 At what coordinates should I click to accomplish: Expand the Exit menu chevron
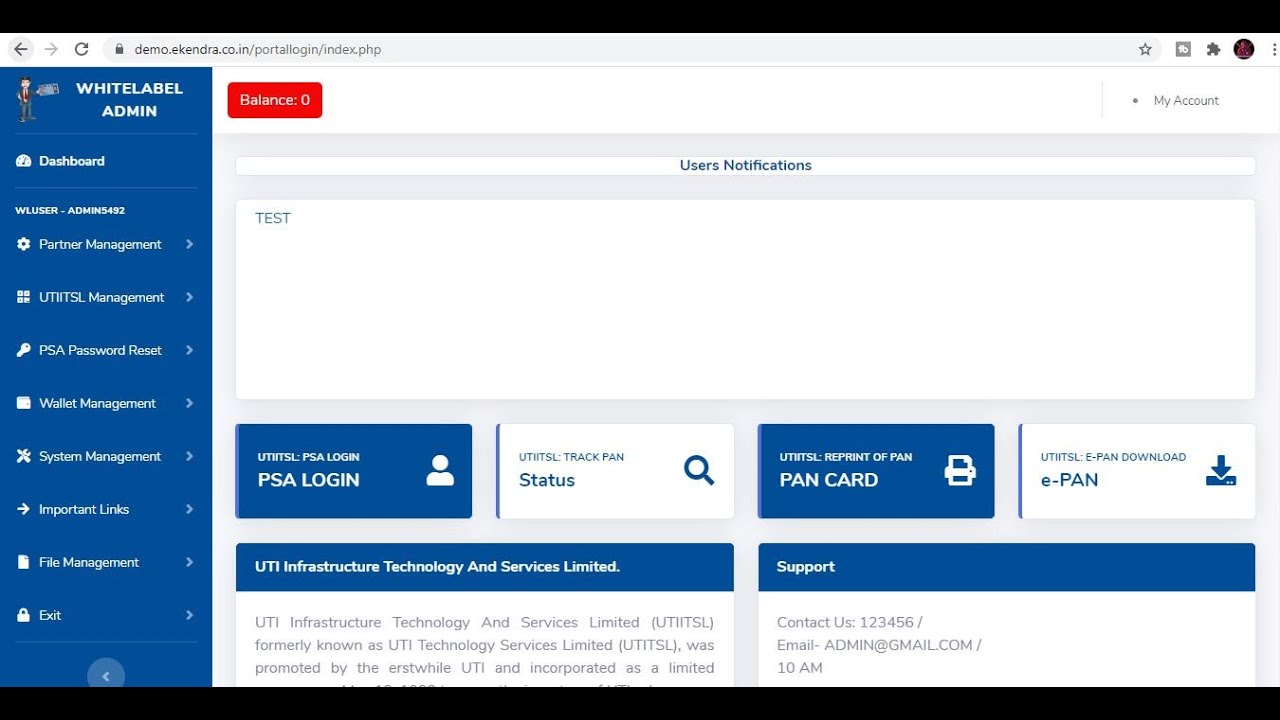click(189, 615)
